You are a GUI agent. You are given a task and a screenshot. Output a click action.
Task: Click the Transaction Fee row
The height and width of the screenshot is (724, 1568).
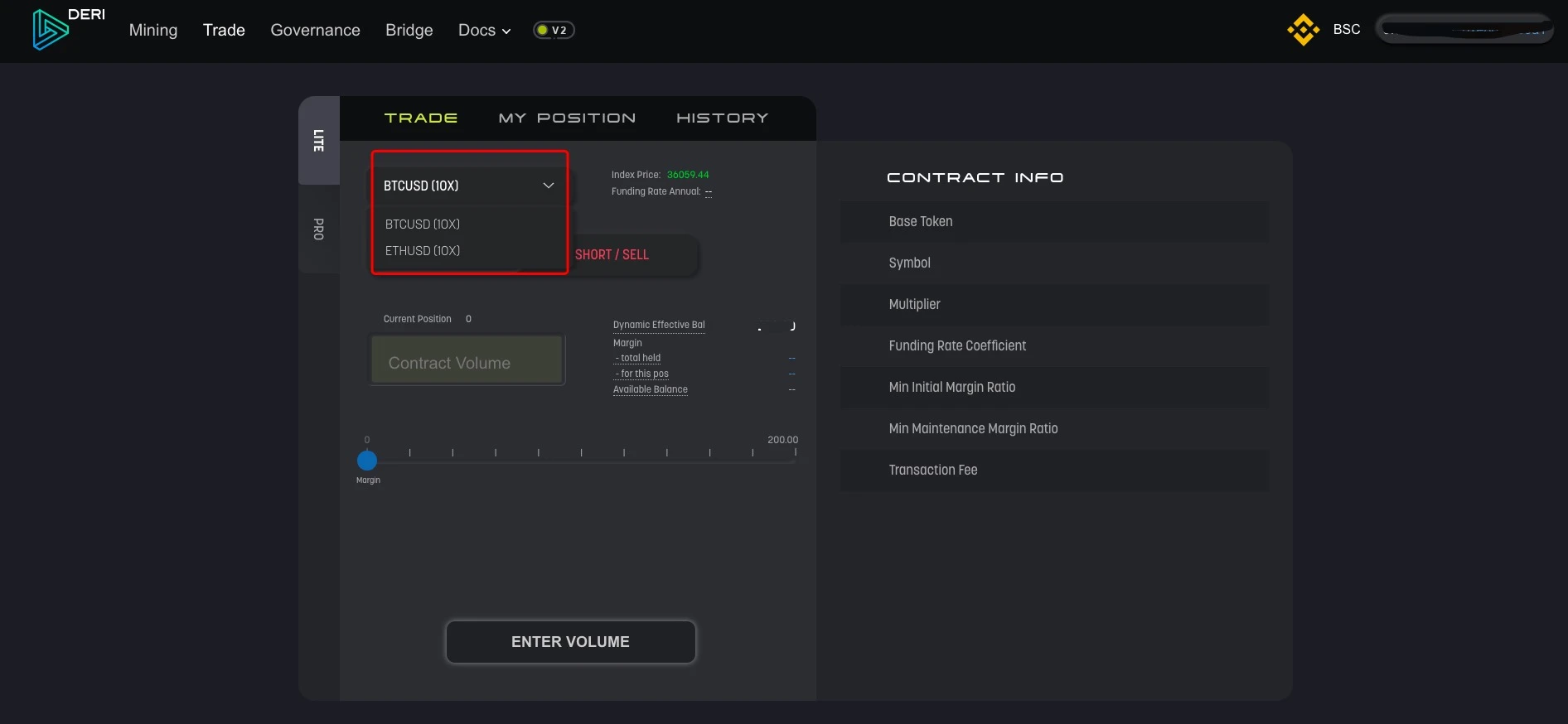tap(1054, 471)
